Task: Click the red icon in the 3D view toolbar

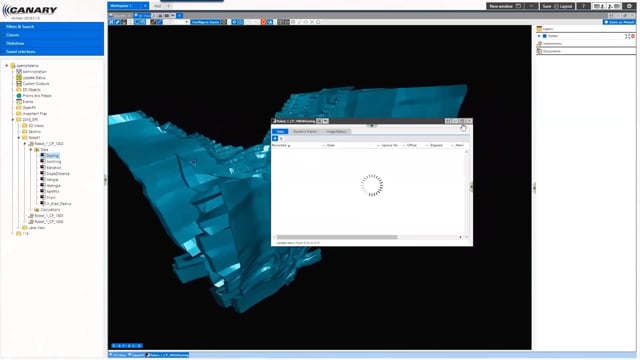Action: coord(263,22)
